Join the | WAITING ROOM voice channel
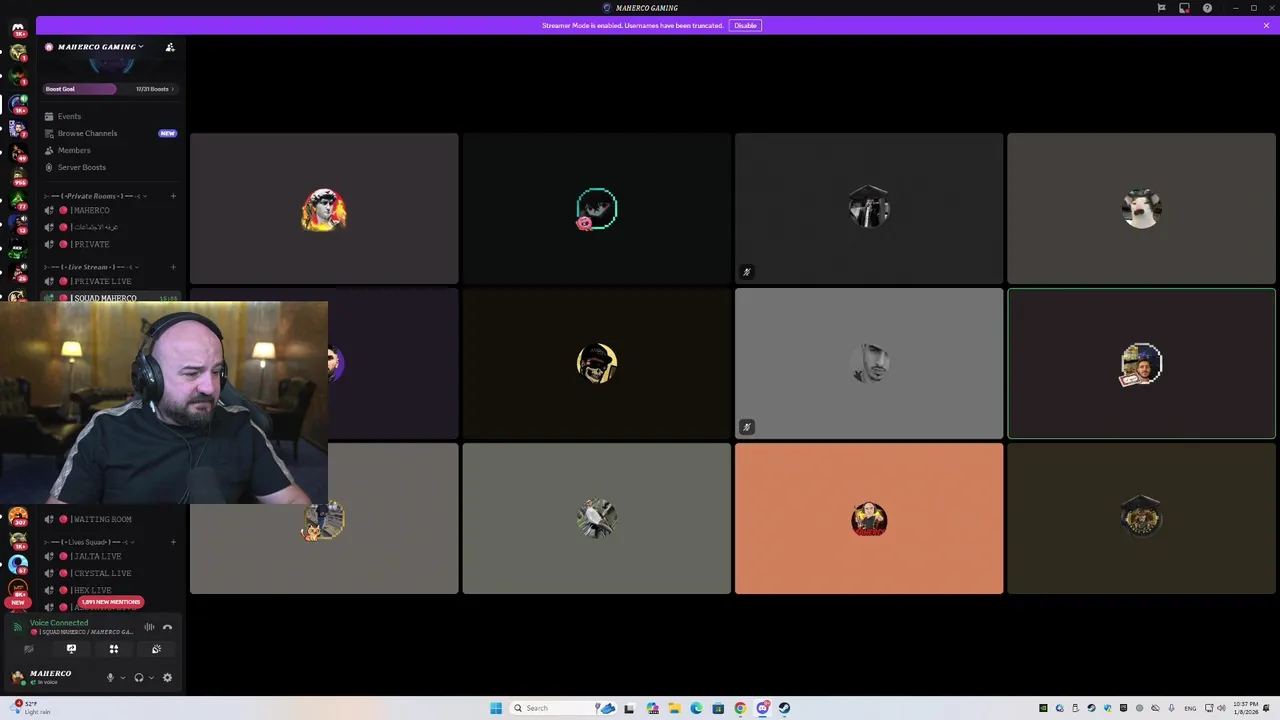This screenshot has height=720, width=1280. (x=110, y=519)
